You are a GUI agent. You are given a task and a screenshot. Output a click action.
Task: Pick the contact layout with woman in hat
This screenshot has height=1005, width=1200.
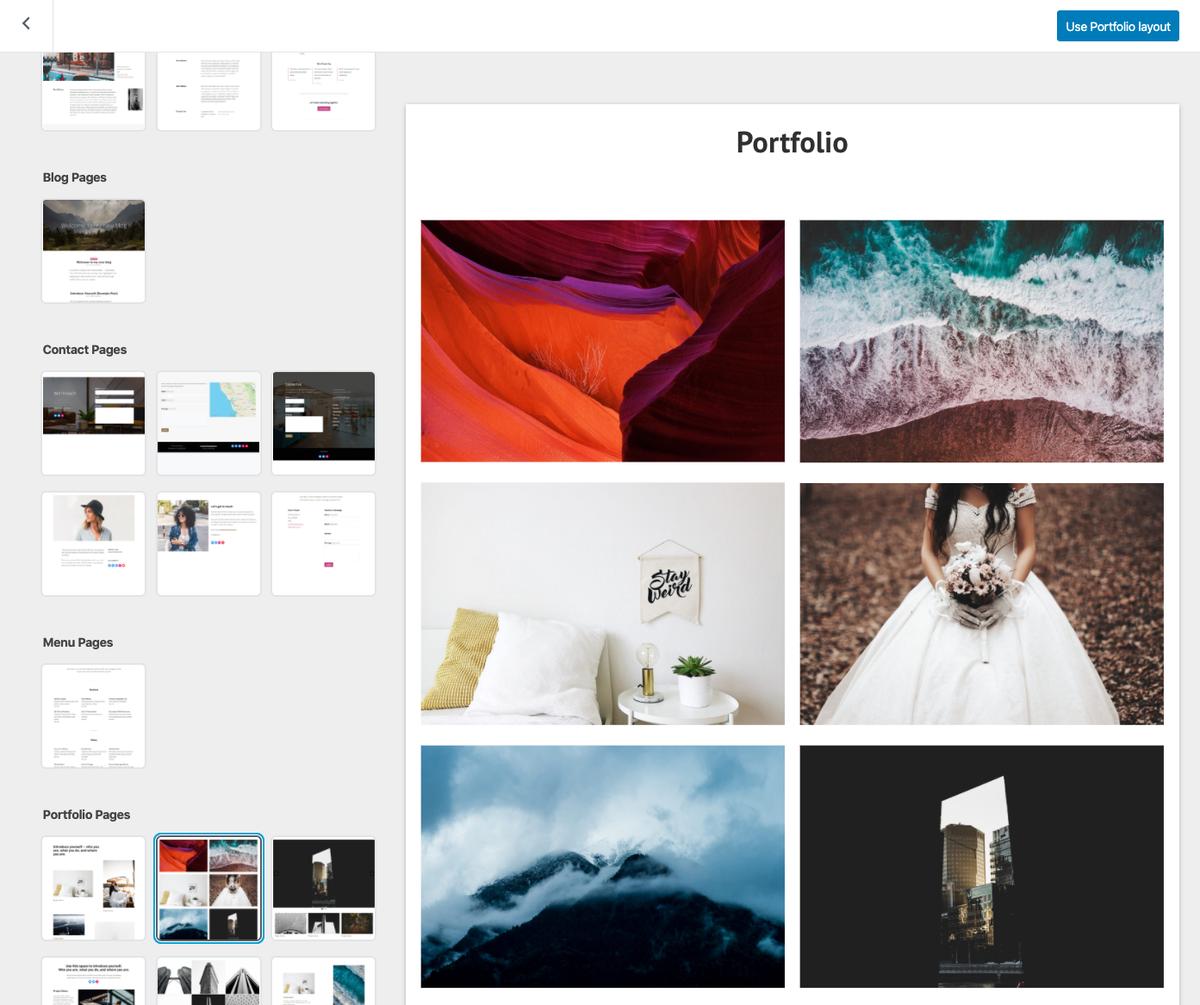point(93,543)
